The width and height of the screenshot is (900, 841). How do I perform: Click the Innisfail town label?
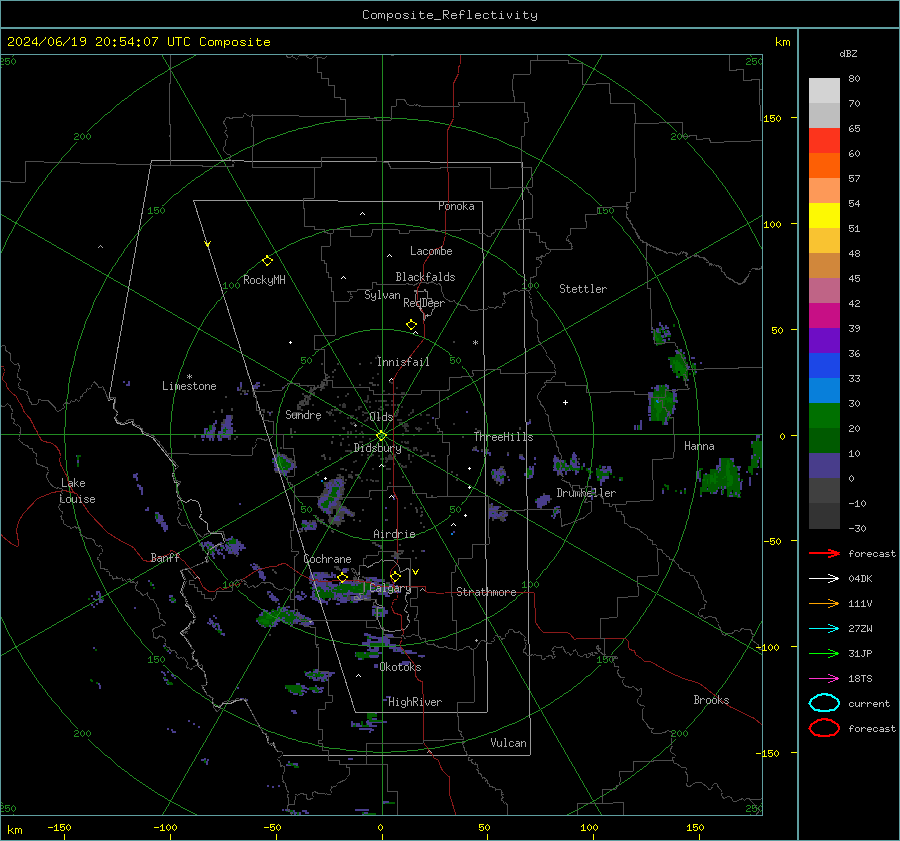pos(403,362)
